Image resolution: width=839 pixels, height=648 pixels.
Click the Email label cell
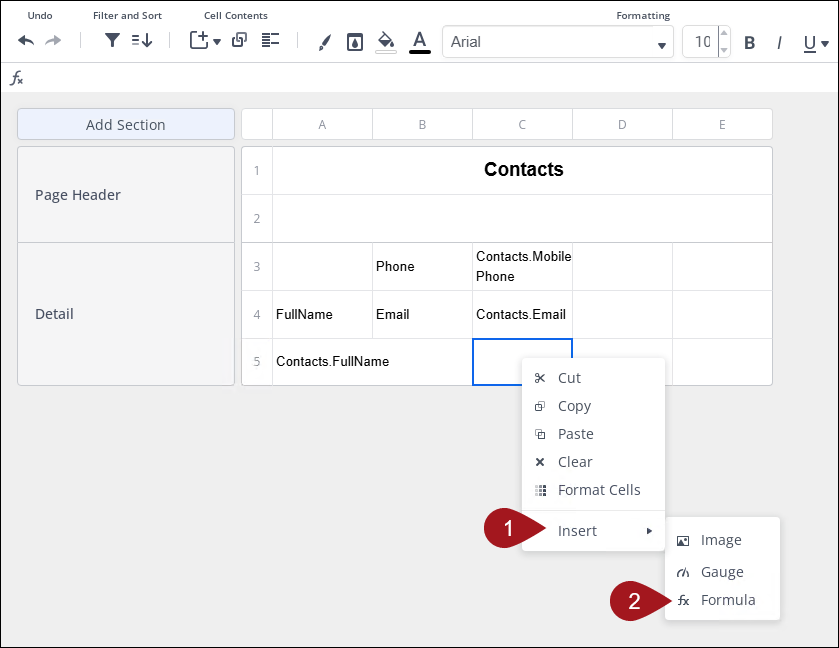pyautogui.click(x=422, y=315)
